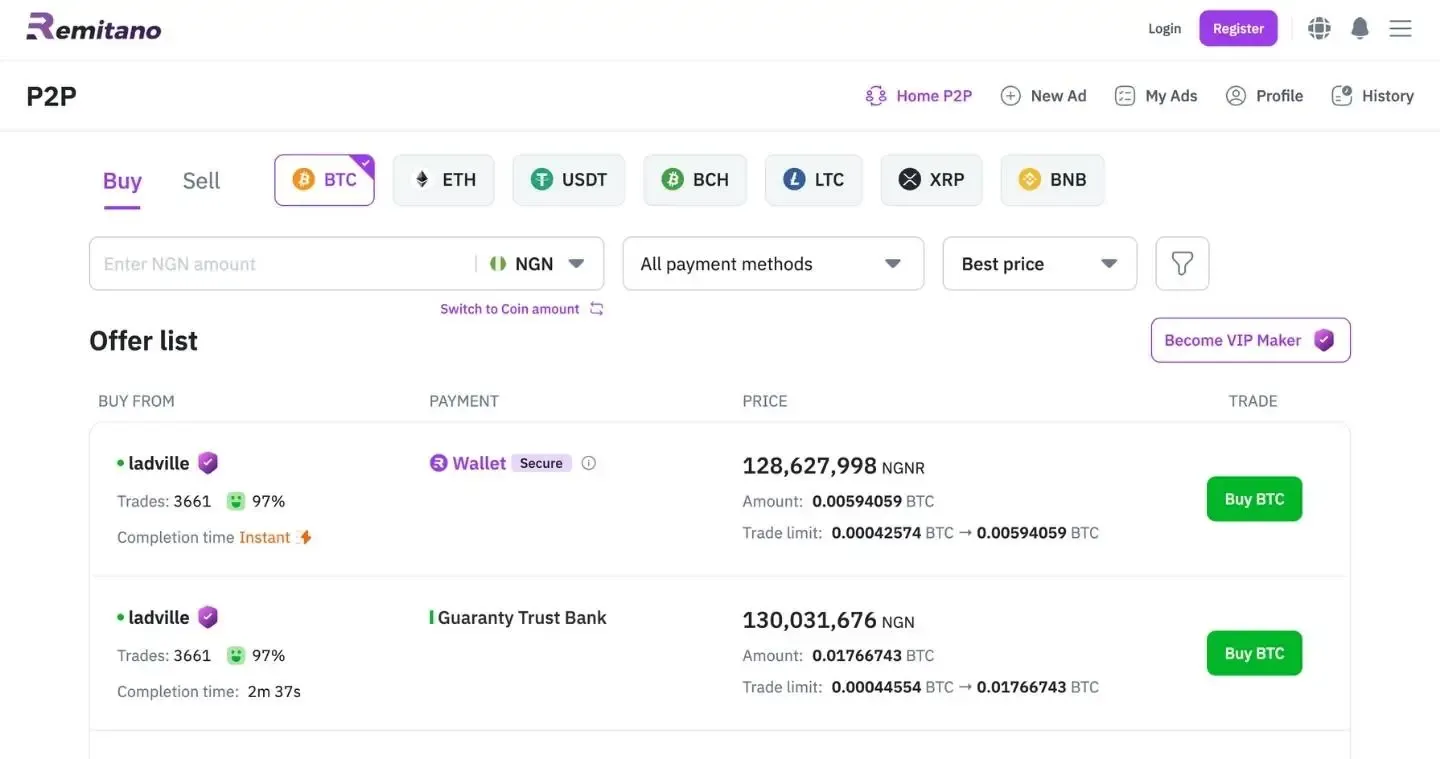Screen dimensions: 1440x759
Task: Click the Become VIP Maker button
Action: point(1250,340)
